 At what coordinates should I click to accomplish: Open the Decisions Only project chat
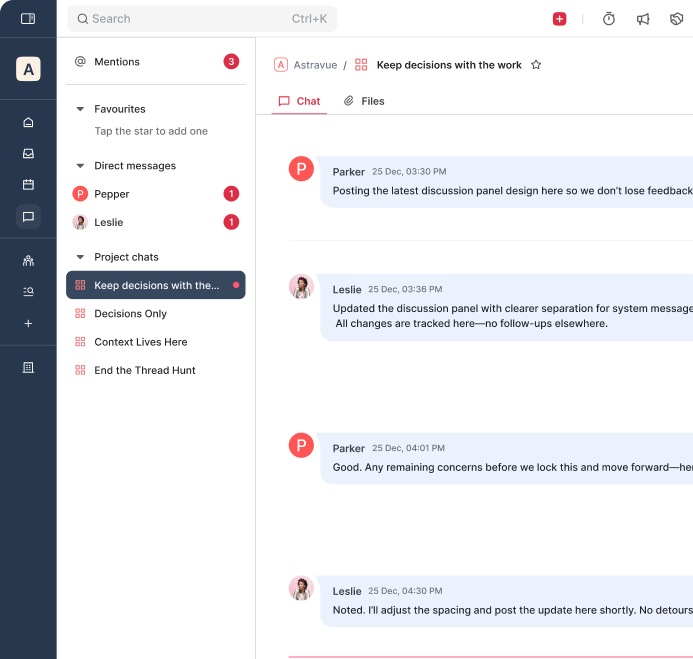point(130,314)
